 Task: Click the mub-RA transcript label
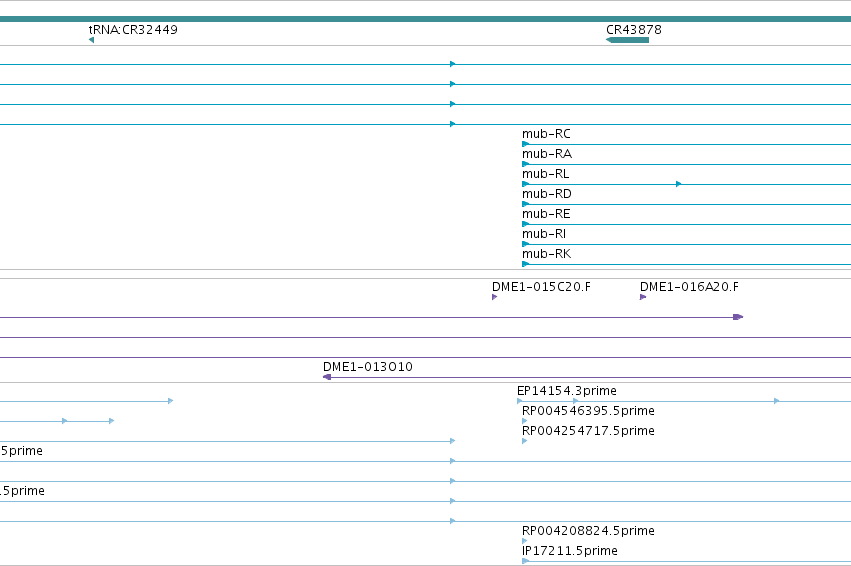(x=547, y=154)
